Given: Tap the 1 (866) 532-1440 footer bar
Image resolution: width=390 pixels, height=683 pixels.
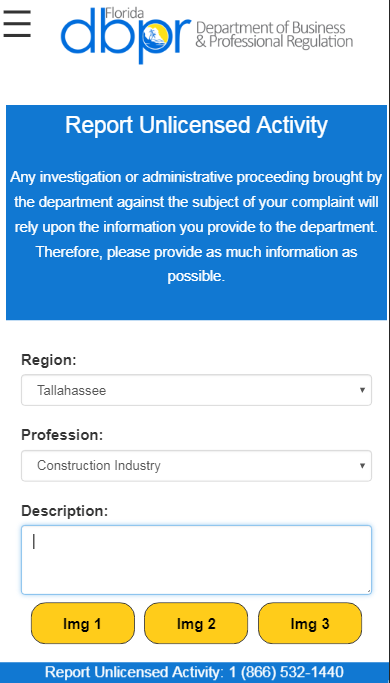Looking at the screenshot, I should point(195,673).
